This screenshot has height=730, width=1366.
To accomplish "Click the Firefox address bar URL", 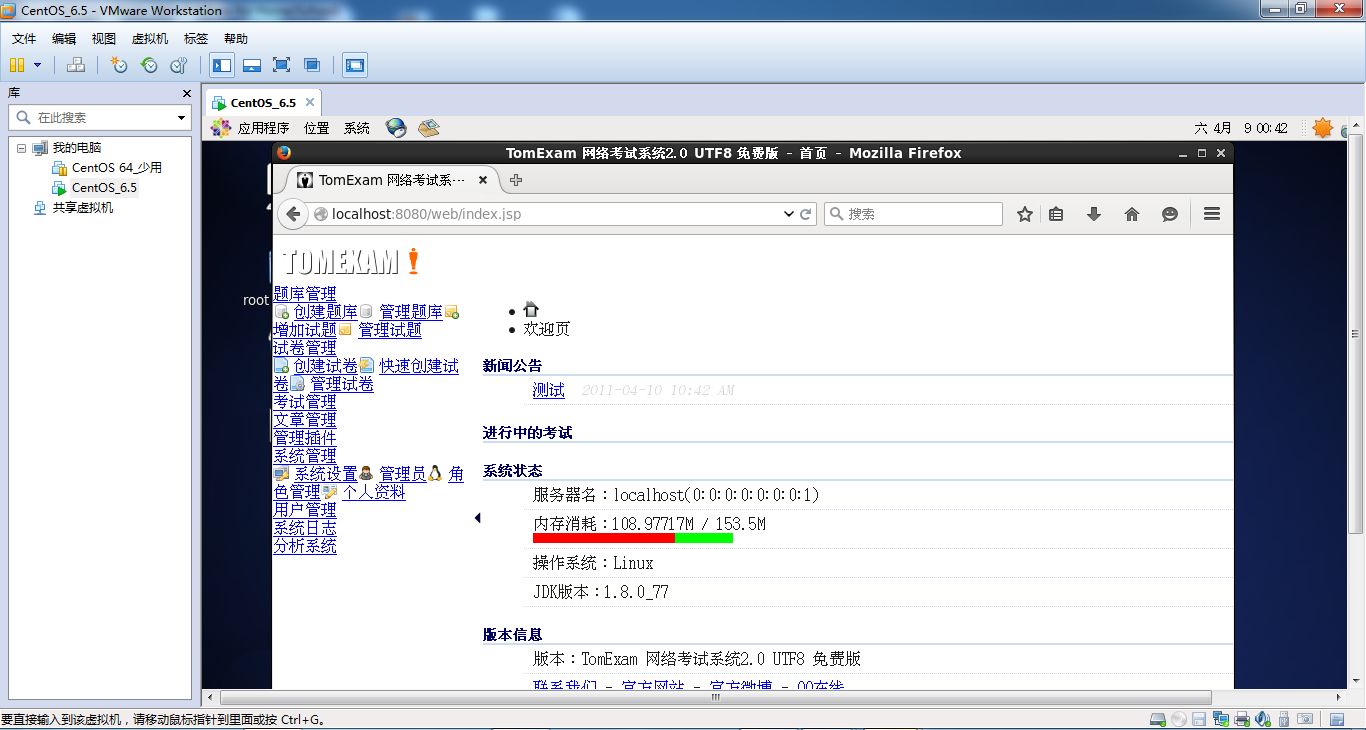I will tap(427, 214).
